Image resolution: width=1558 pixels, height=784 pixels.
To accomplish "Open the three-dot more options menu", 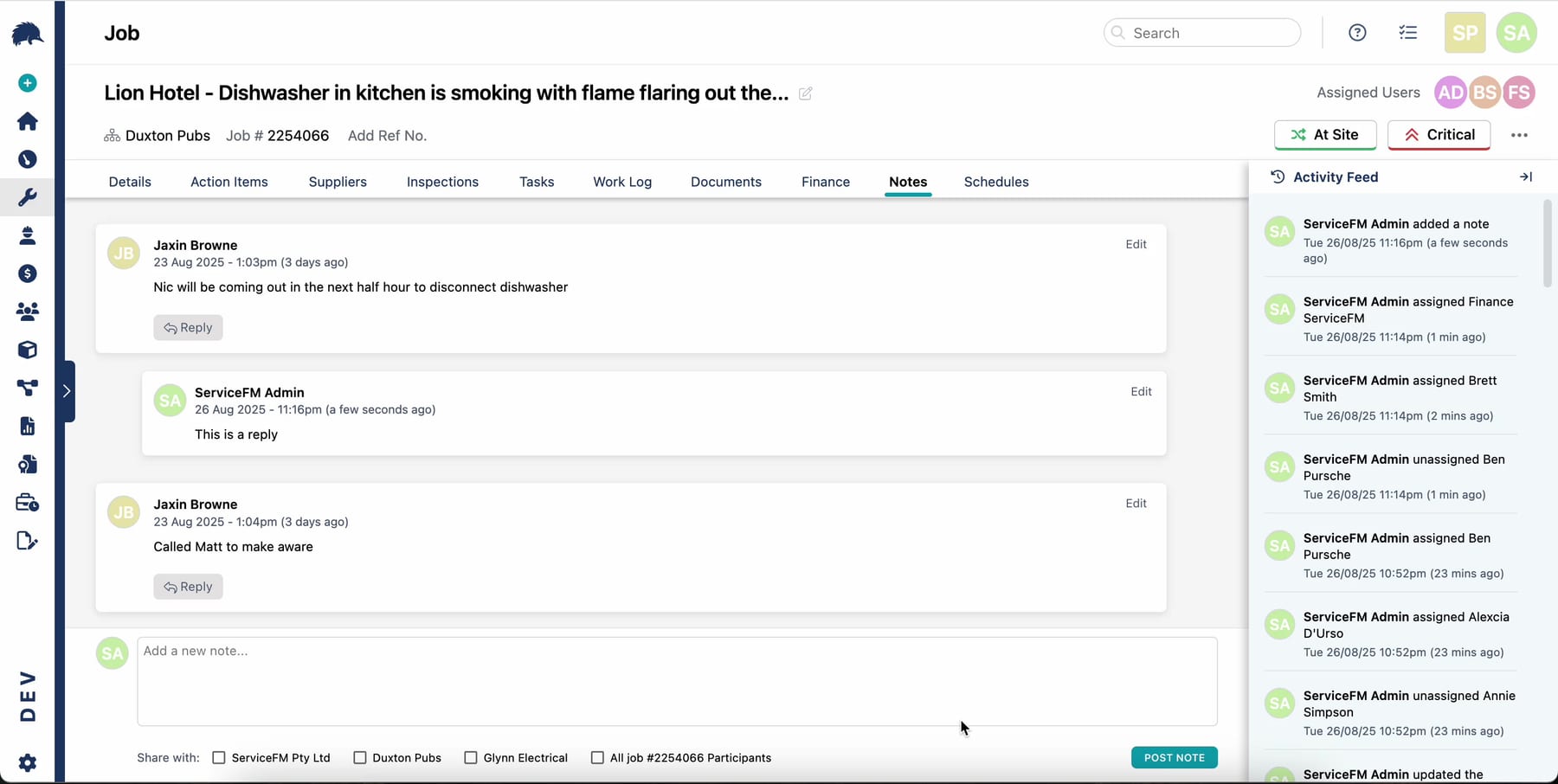I will pyautogui.click(x=1519, y=135).
